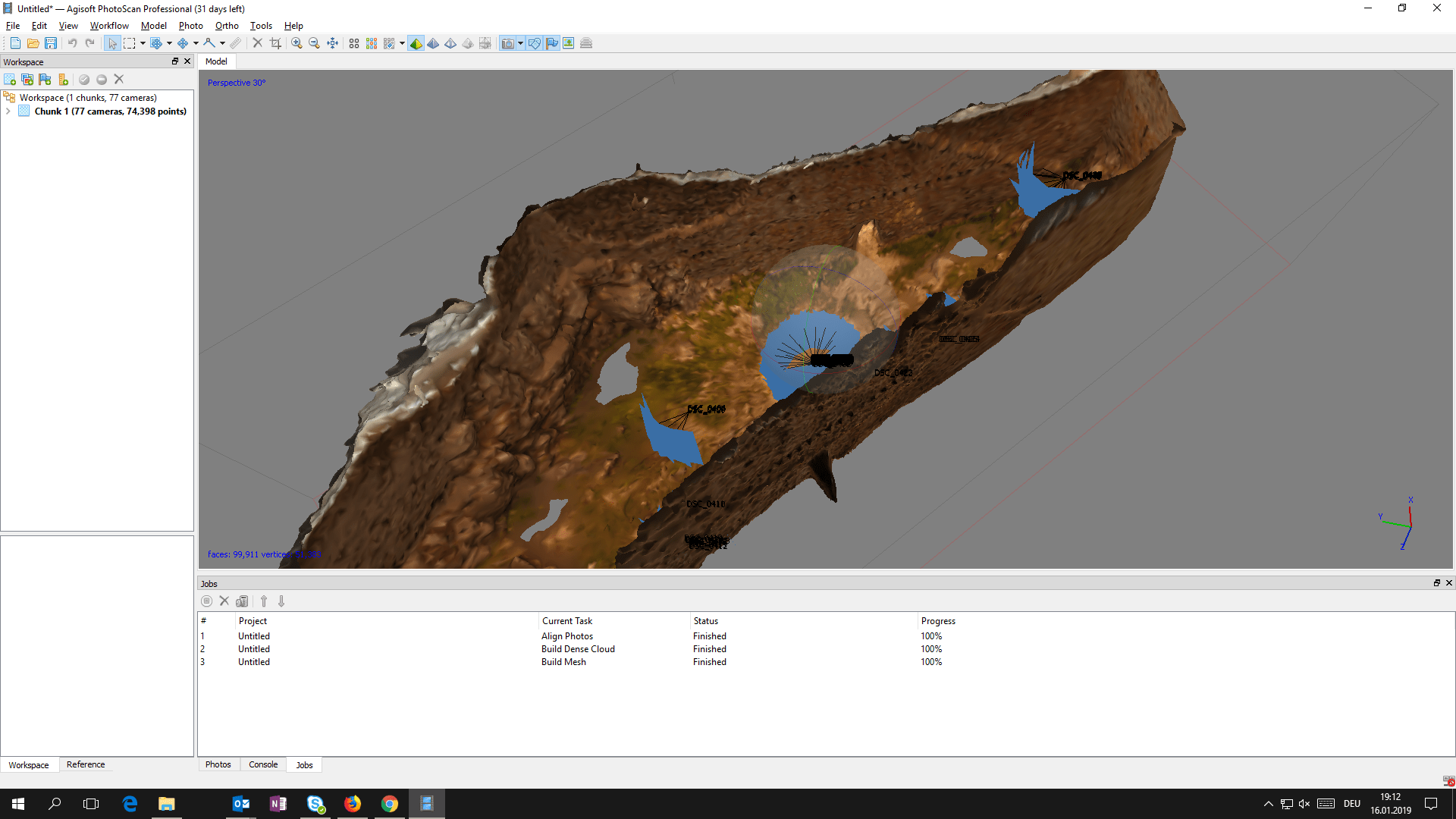Select the Ruler measurement tool
The image size is (1456, 819).
pos(236,43)
